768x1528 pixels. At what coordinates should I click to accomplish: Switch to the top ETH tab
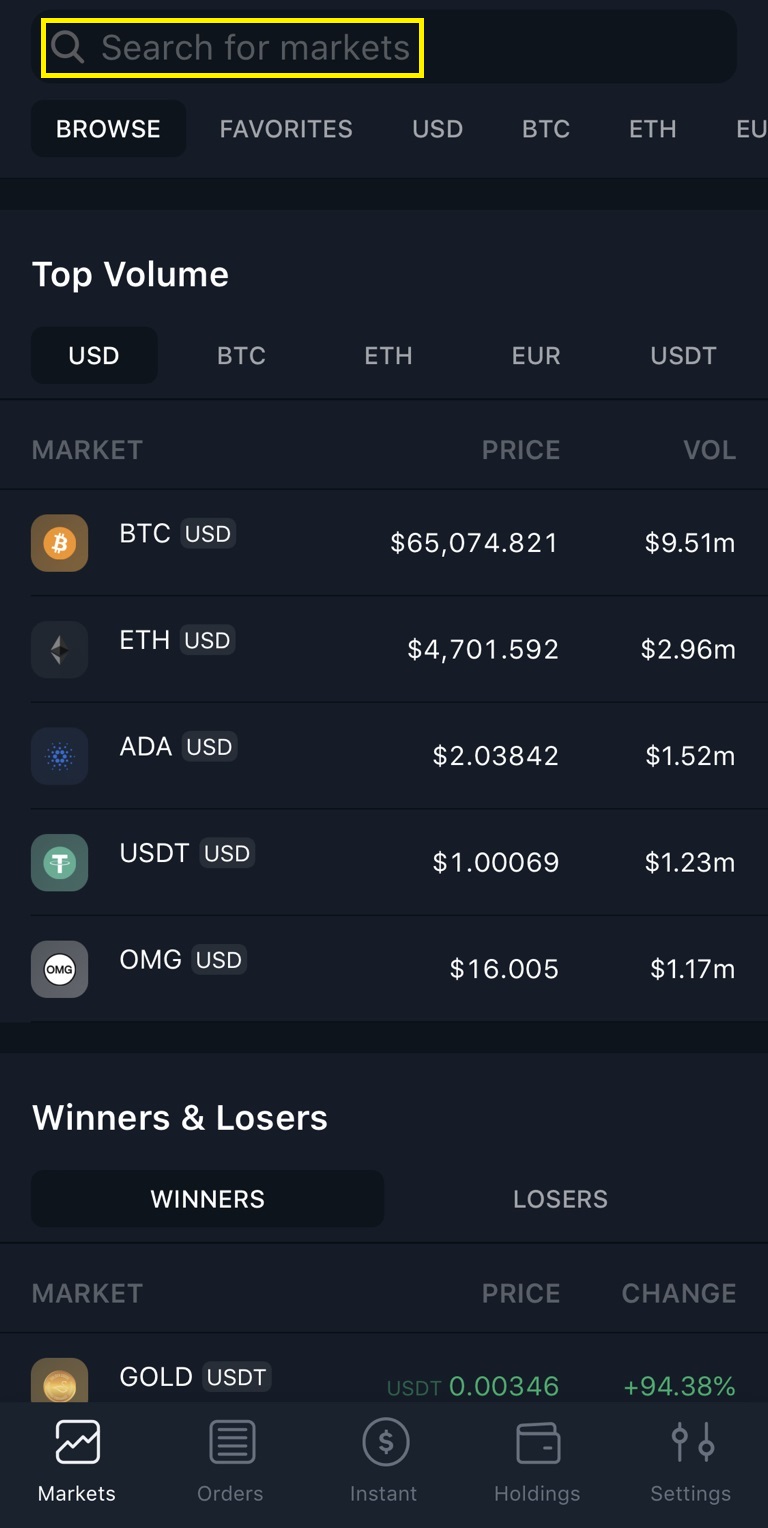652,129
